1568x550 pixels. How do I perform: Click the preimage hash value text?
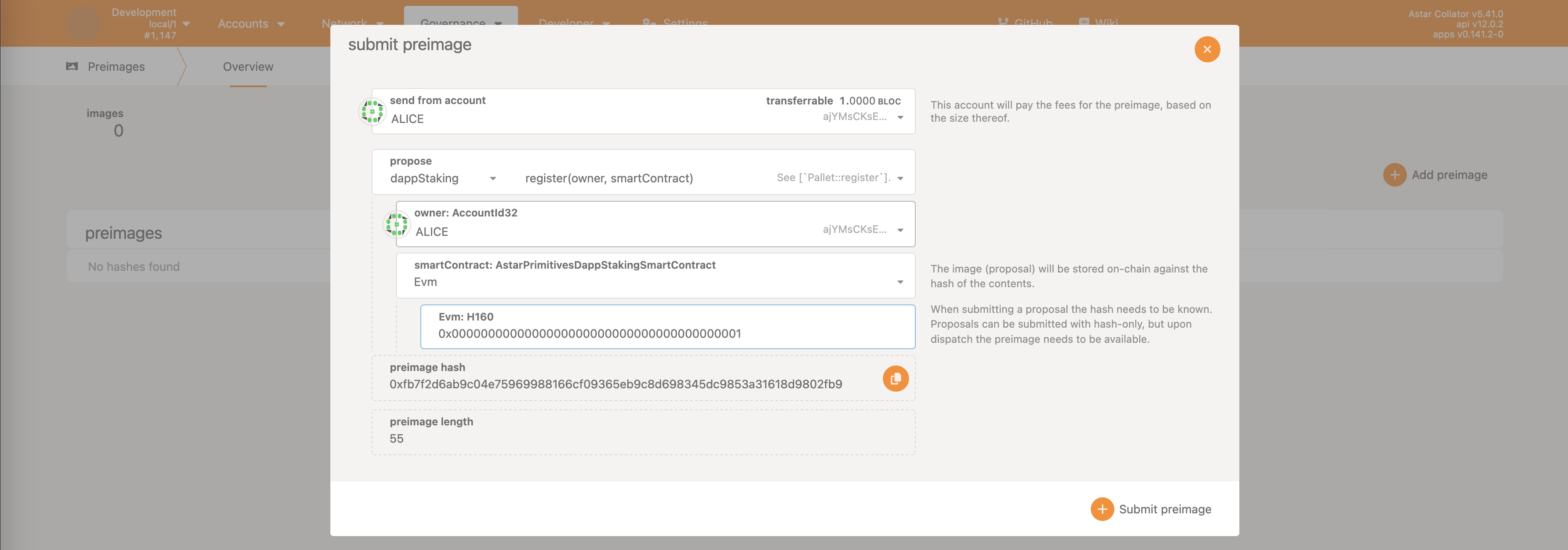615,384
